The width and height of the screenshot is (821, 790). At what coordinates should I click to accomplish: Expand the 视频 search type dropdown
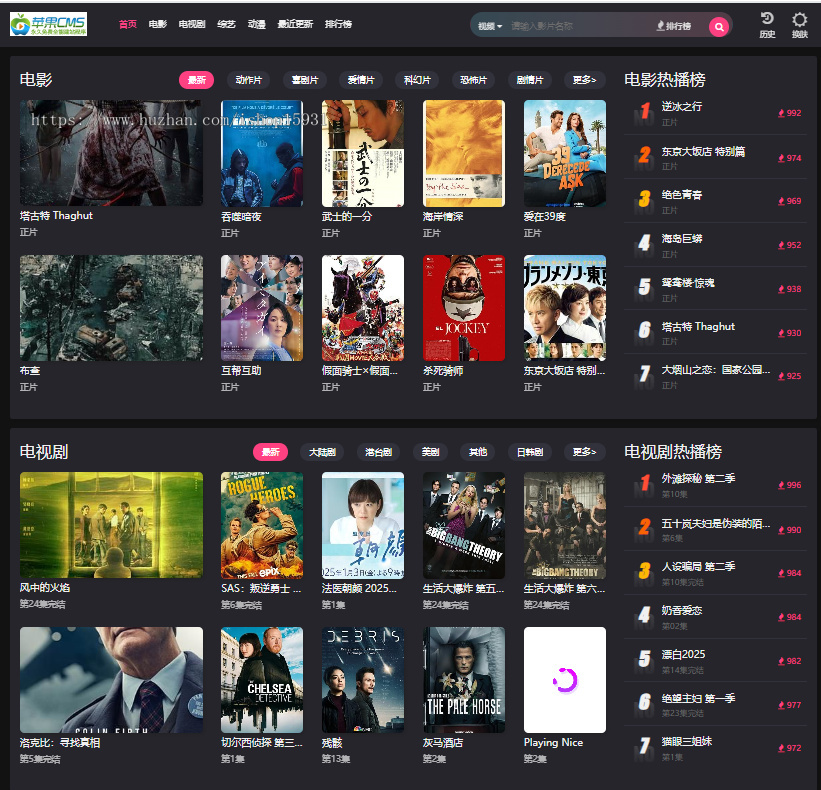click(x=490, y=26)
